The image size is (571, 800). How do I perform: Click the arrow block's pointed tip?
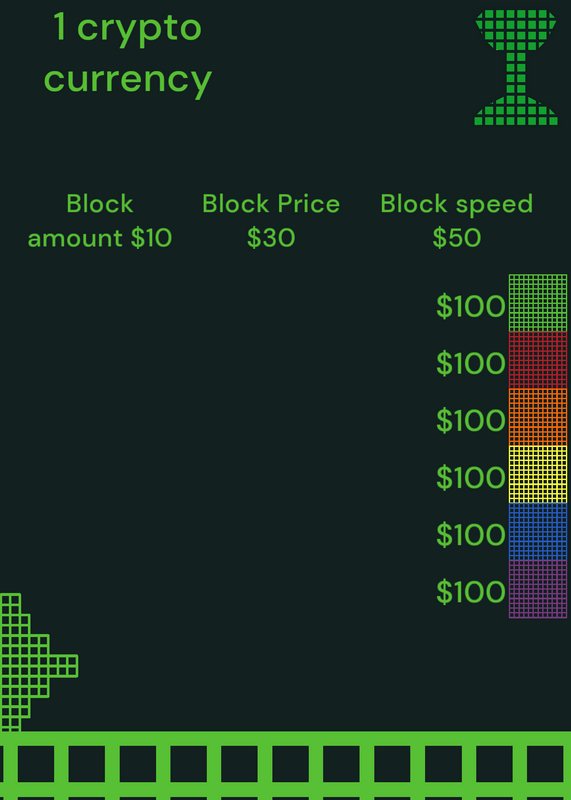pos(68,666)
